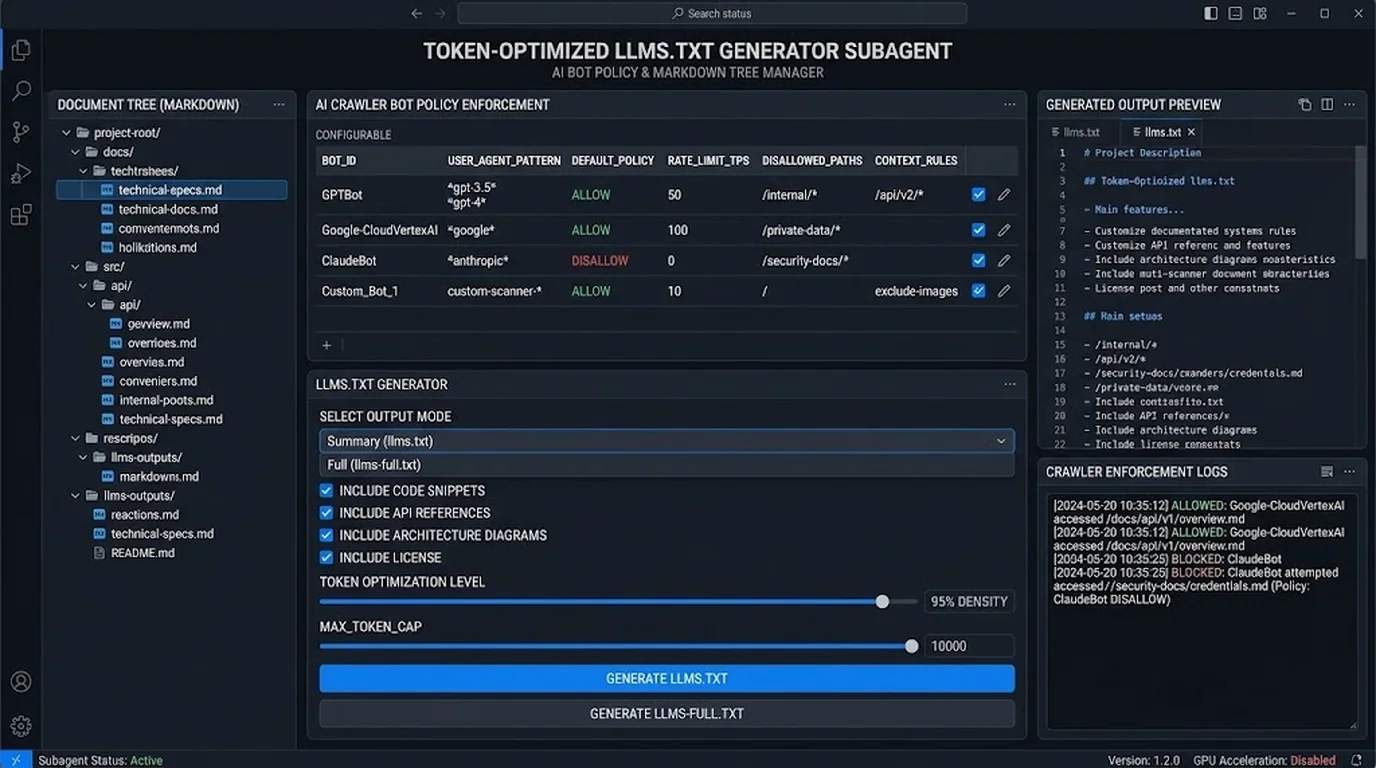
Task: Disable the GPTBot policy checkbox
Action: click(x=978, y=195)
